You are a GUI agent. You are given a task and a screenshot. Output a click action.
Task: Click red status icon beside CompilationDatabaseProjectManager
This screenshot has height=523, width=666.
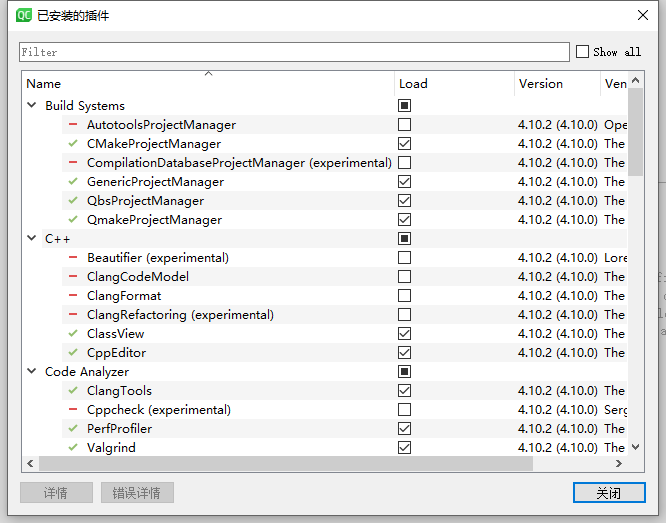tap(73, 162)
